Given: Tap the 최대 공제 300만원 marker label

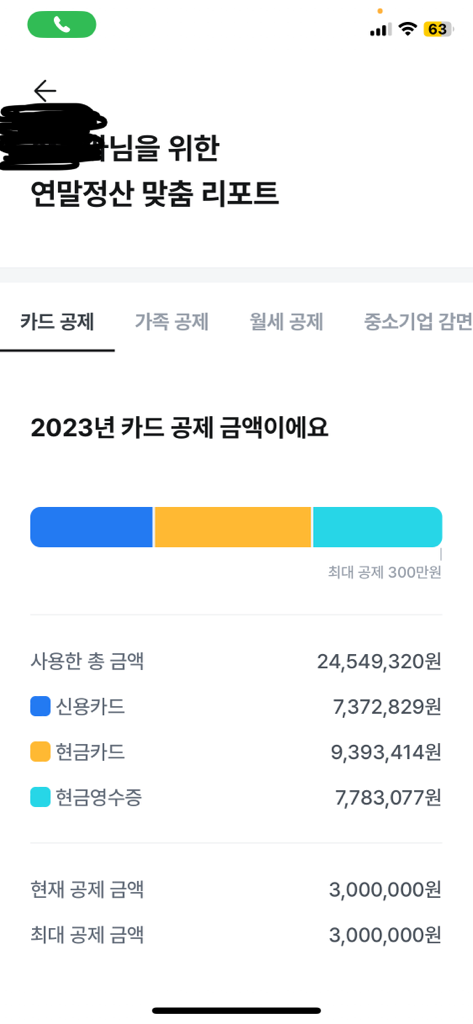Looking at the screenshot, I should (x=385, y=573).
